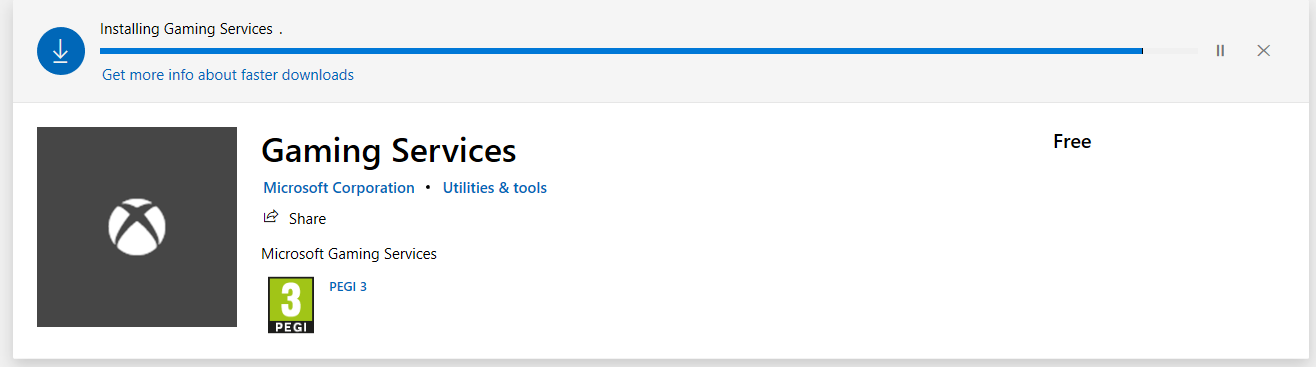
Task: Select the Installing Gaming Services status text
Action: (x=186, y=29)
